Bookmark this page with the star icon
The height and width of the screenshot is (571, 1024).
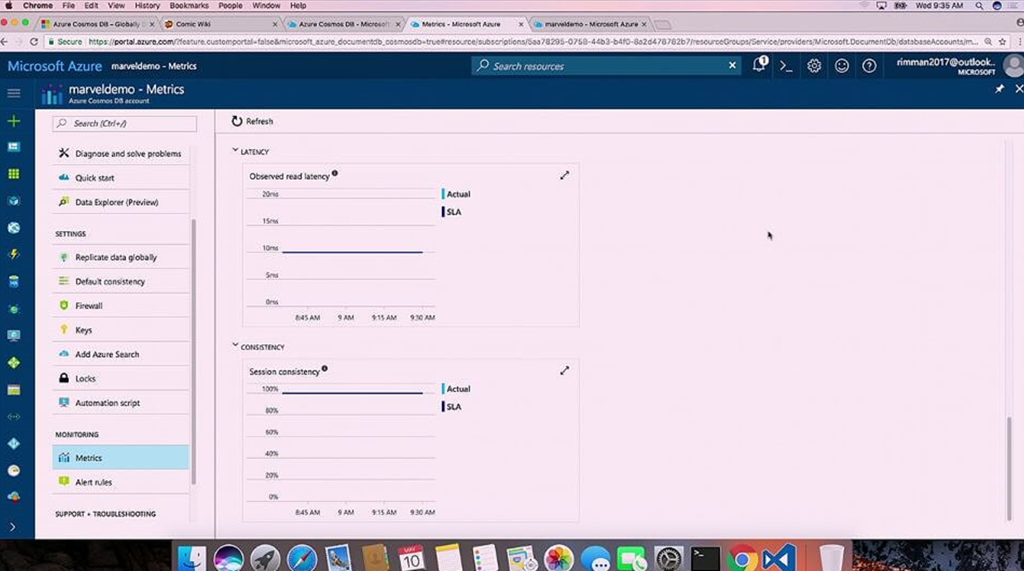(x=1003, y=42)
